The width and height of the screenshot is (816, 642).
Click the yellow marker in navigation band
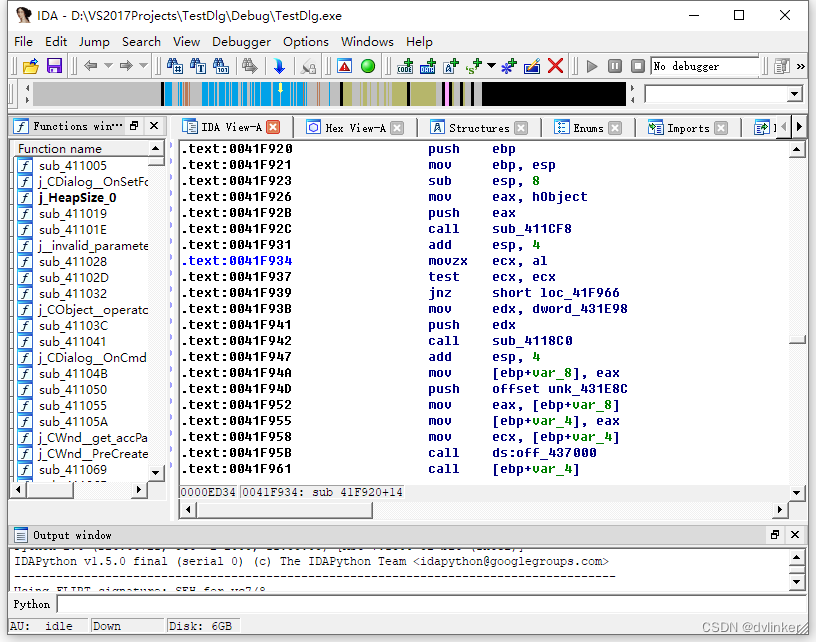(280, 88)
